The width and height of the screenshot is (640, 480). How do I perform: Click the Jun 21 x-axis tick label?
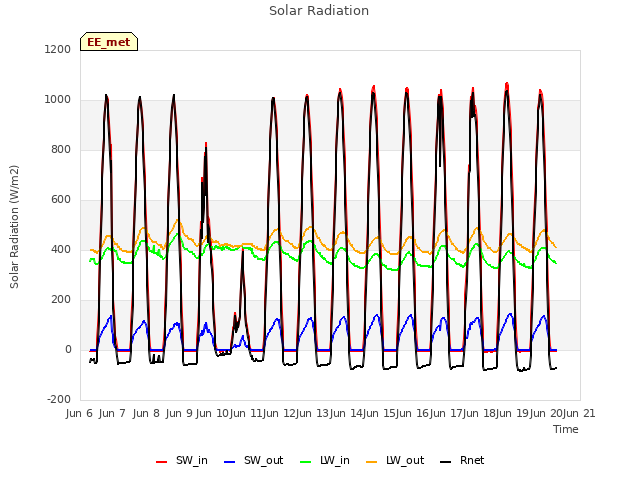[579, 413]
